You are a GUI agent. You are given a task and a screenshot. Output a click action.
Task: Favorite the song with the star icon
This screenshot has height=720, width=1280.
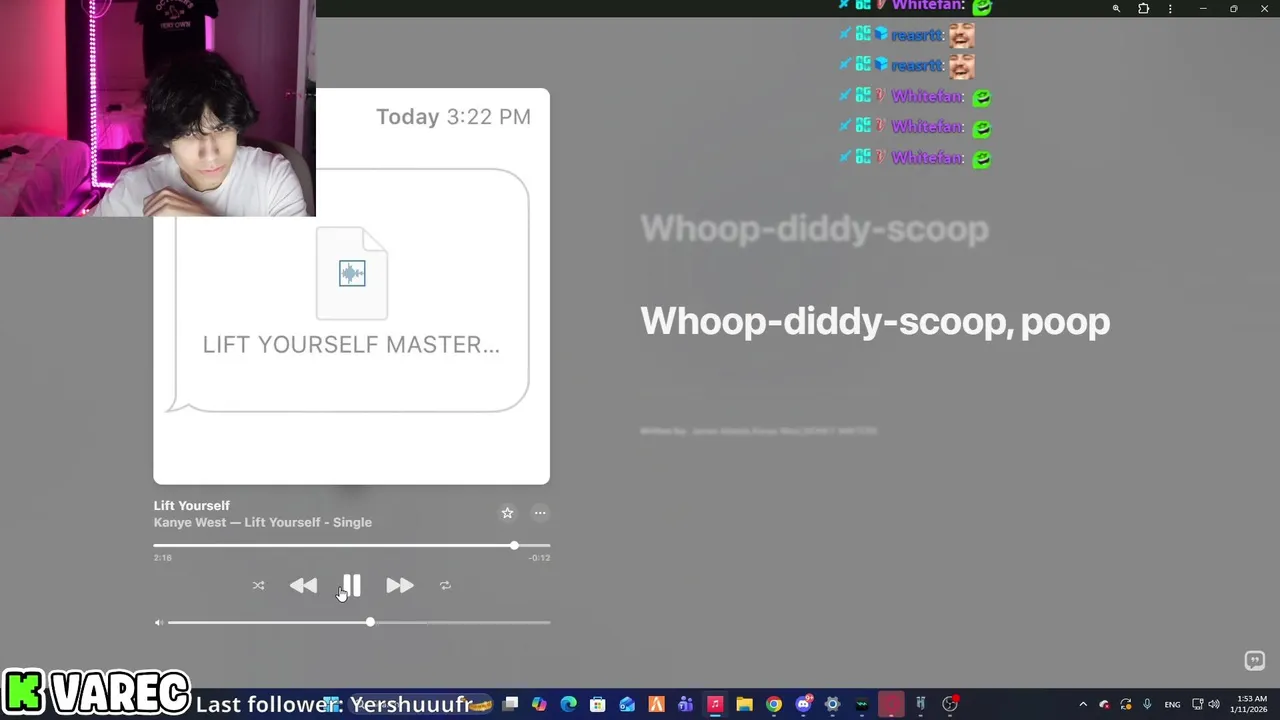coord(507,513)
